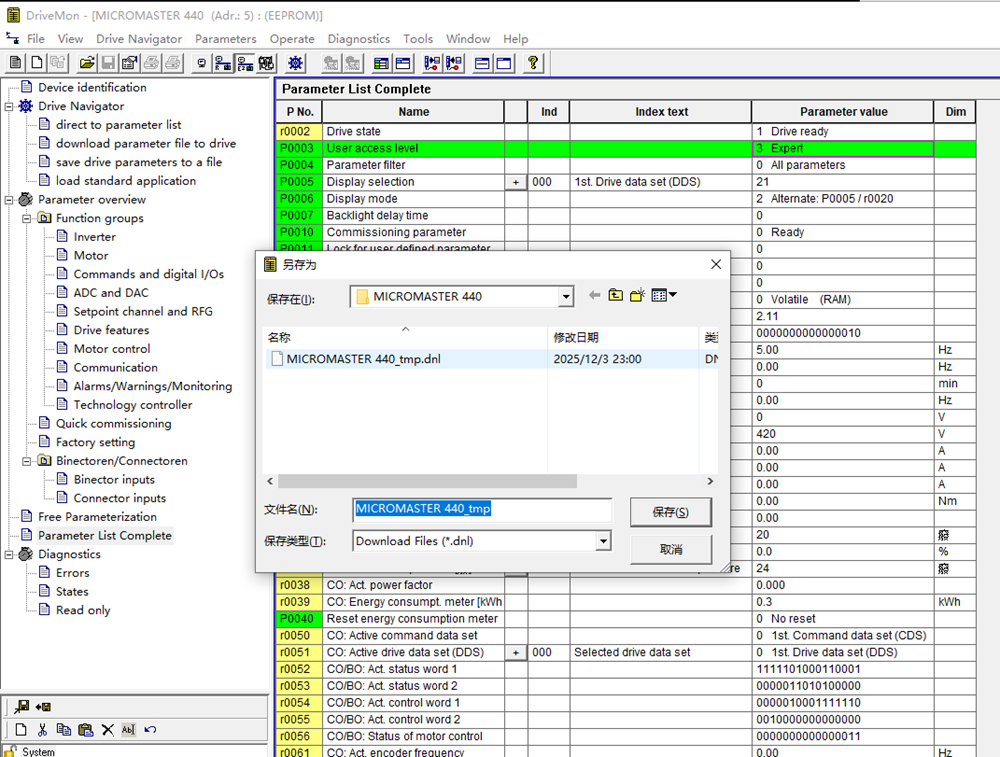Click the open folder toolbar icon
This screenshot has height=757, width=1000.
pyautogui.click(x=87, y=63)
